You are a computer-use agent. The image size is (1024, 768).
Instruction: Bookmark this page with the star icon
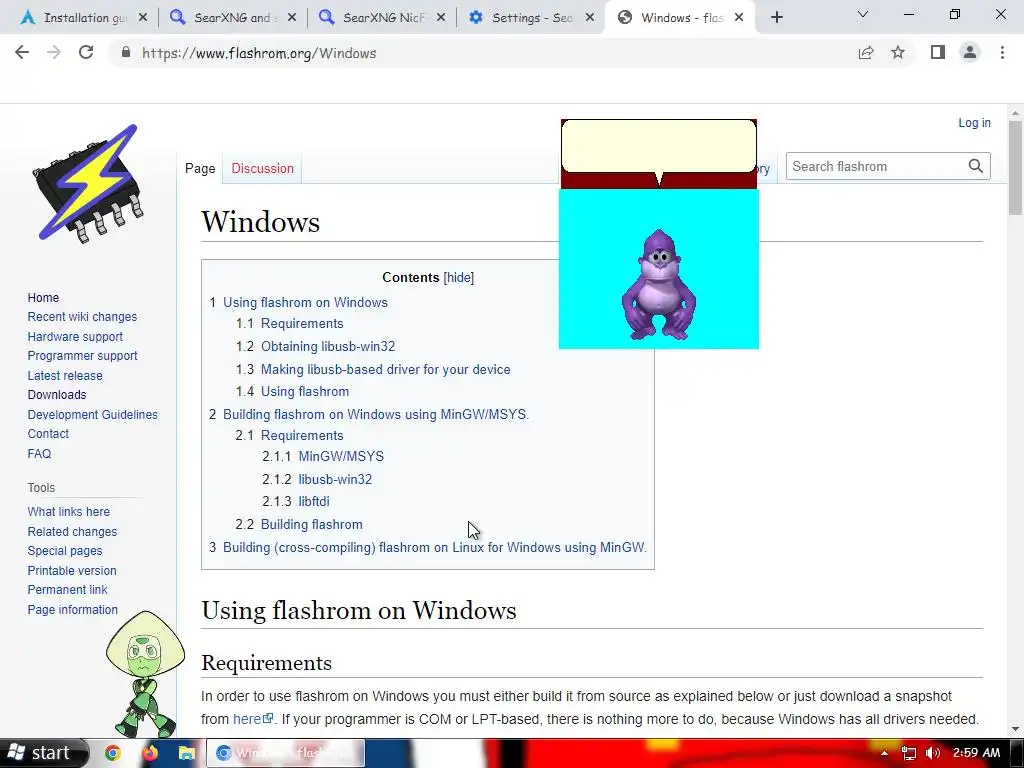[x=898, y=53]
